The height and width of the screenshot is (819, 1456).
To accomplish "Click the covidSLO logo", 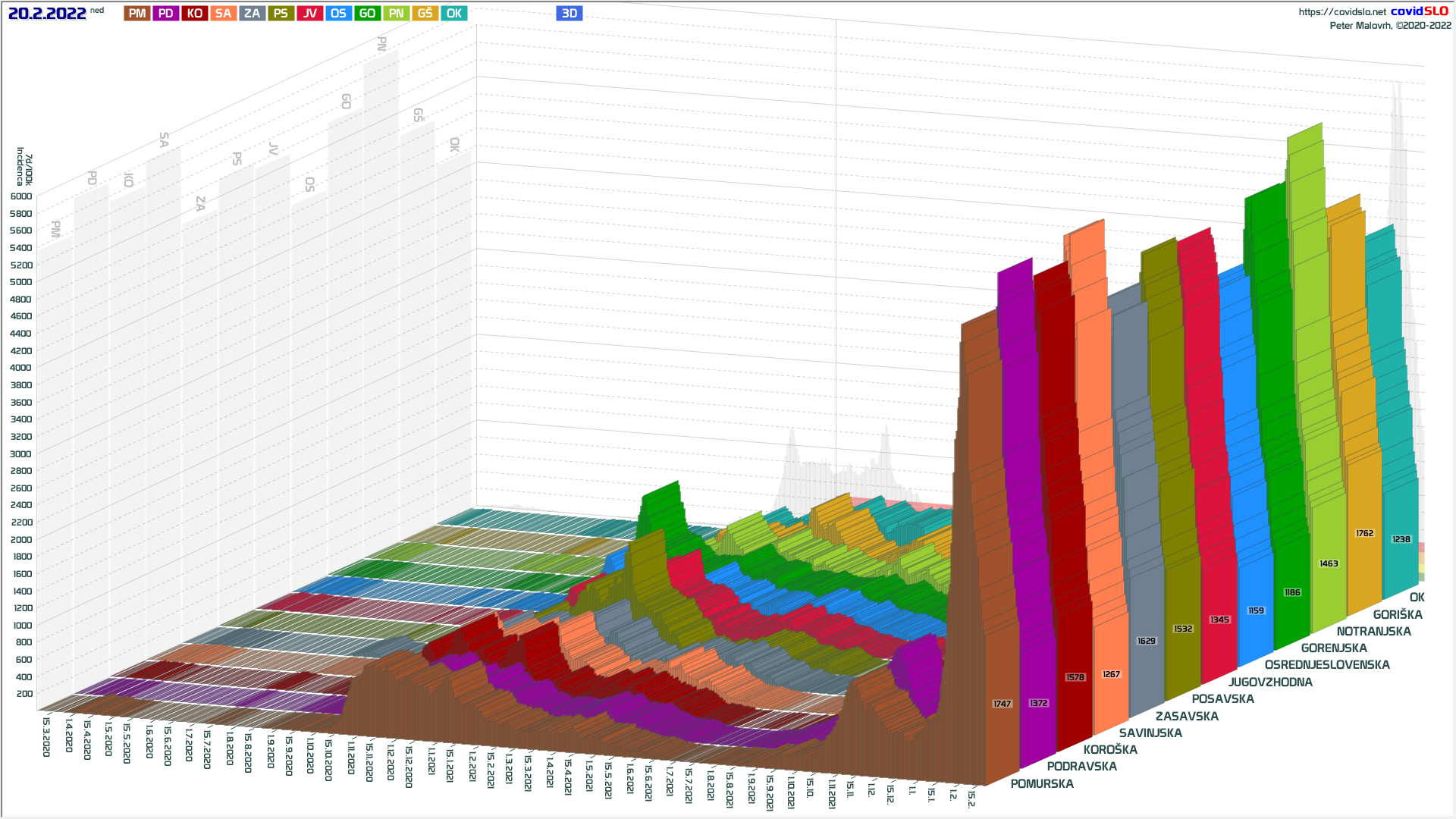I will pyautogui.click(x=1420, y=11).
